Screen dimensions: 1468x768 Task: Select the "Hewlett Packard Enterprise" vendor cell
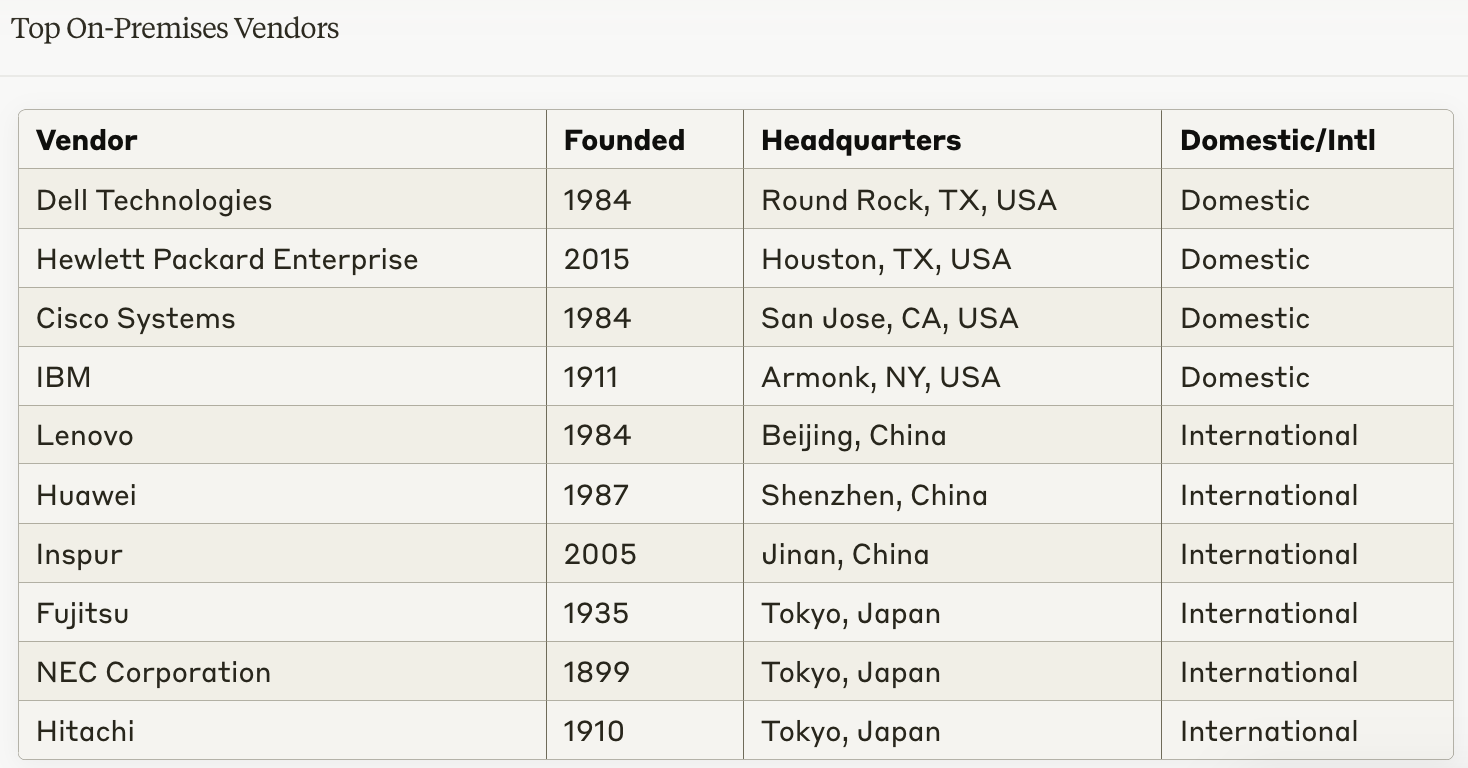click(283, 259)
